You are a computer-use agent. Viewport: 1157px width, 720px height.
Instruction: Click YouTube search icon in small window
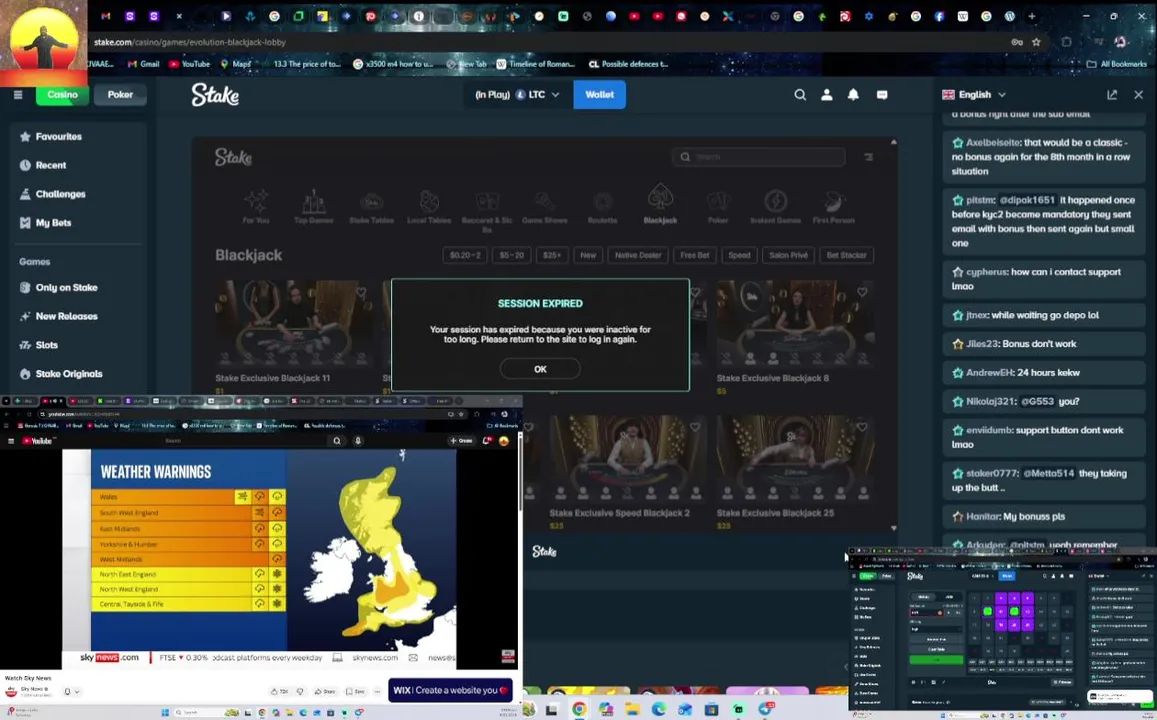(336, 440)
